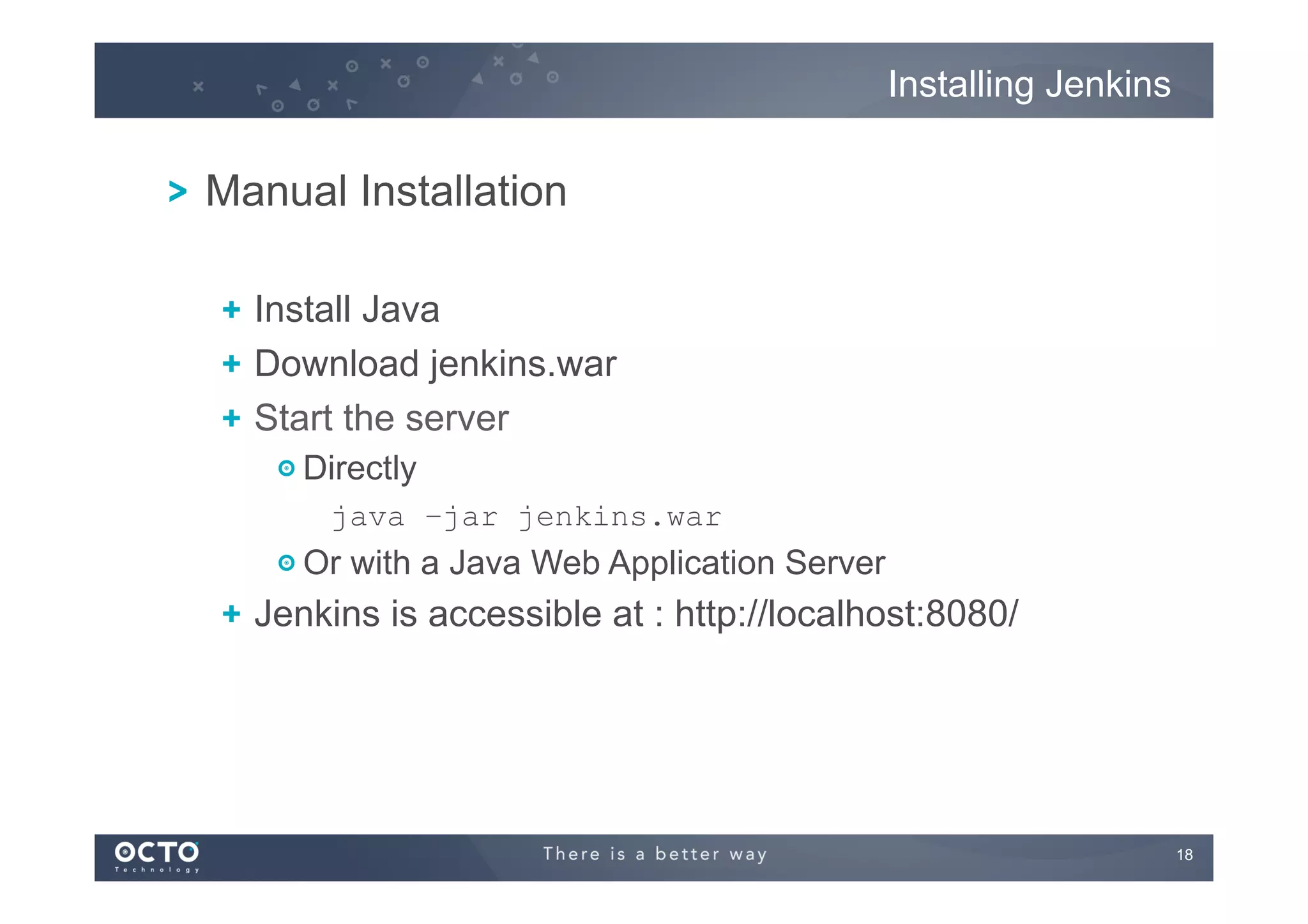Select the 'Start the server' bullet
This screenshot has width=1308, height=924.
point(381,418)
